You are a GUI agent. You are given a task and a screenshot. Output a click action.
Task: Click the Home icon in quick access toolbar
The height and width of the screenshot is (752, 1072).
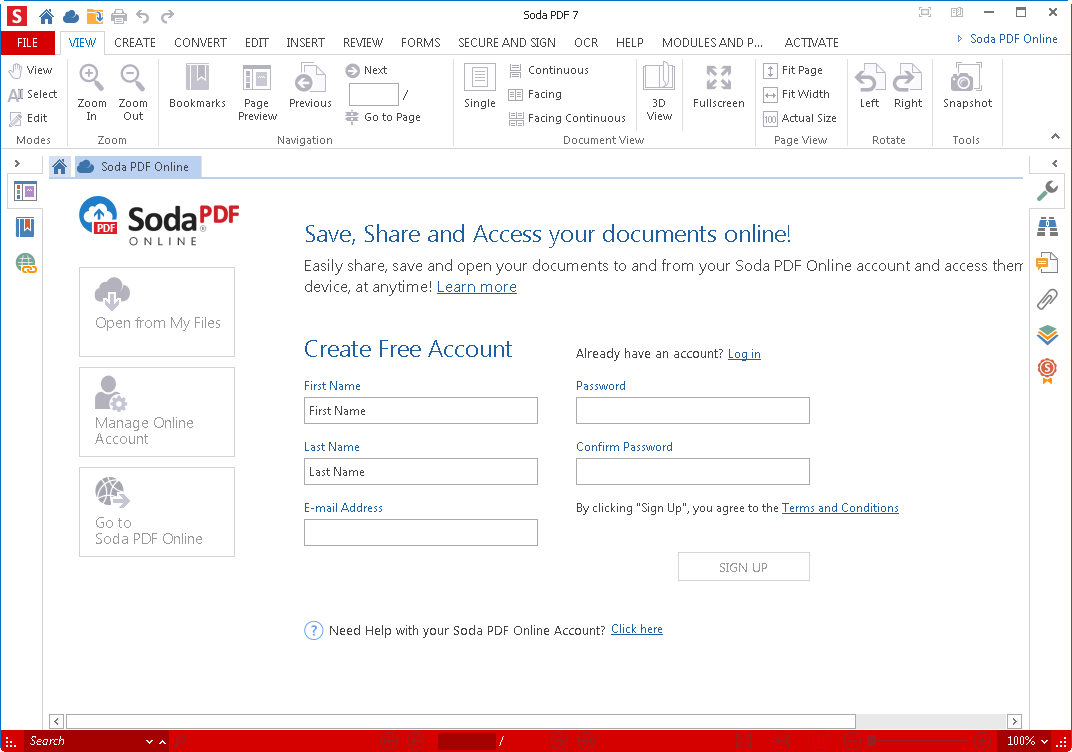click(46, 15)
